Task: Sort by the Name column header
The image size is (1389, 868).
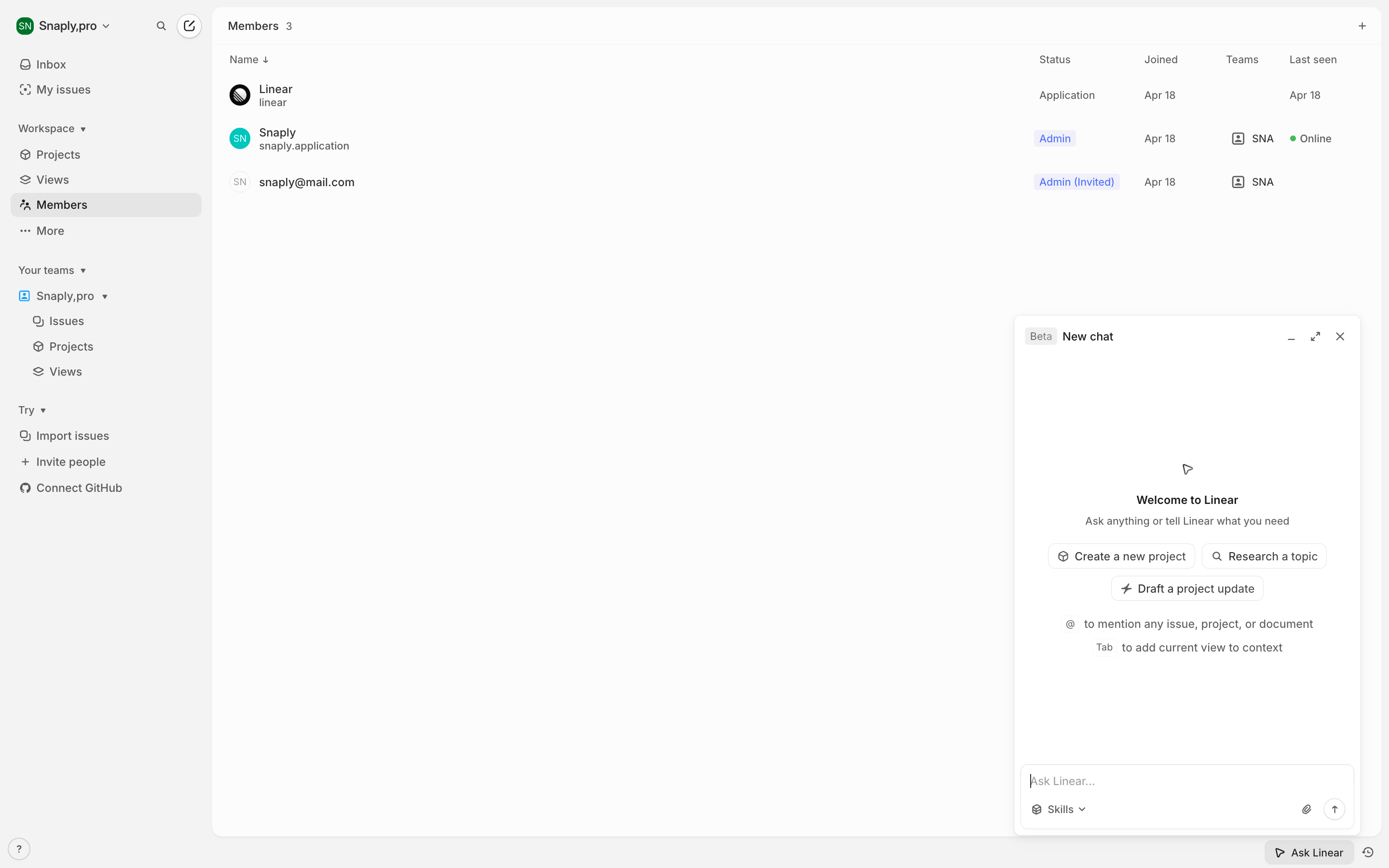Action: (249, 60)
